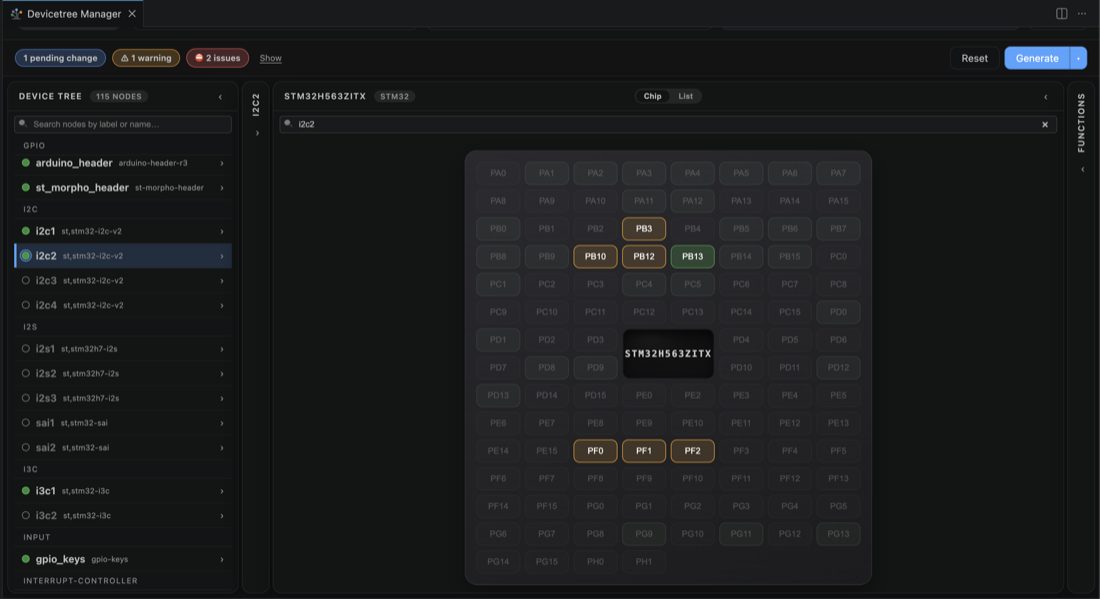Screen dimensions: 1100x599
Task: Click pin PA0 on the chip
Action: coord(498,173)
